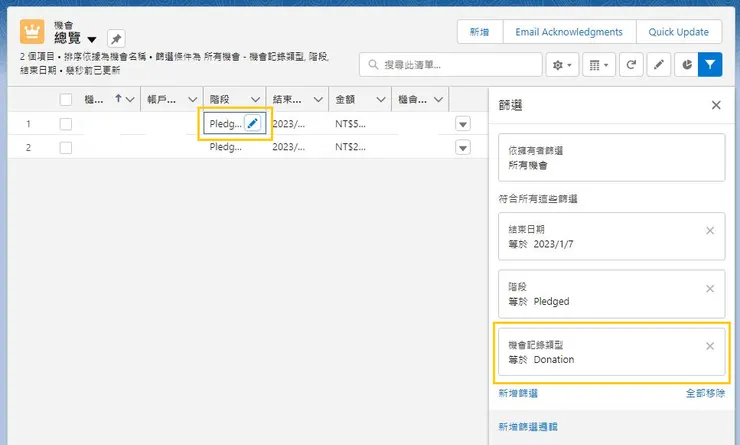Click the Opportunities crown icon
The image size is (740, 445).
[32, 32]
